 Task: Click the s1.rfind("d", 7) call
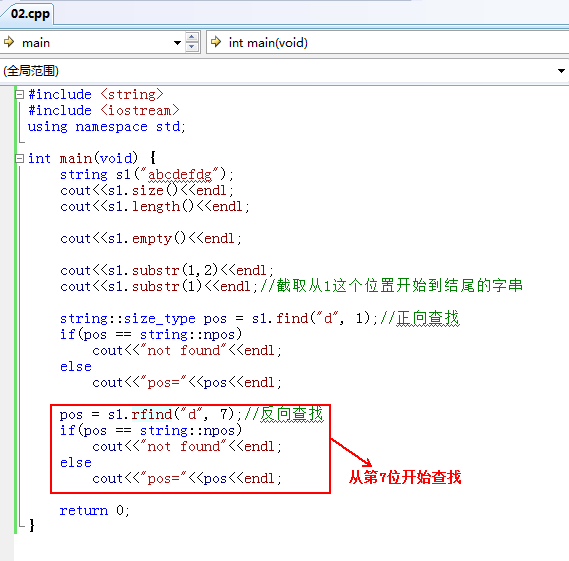click(x=172, y=414)
